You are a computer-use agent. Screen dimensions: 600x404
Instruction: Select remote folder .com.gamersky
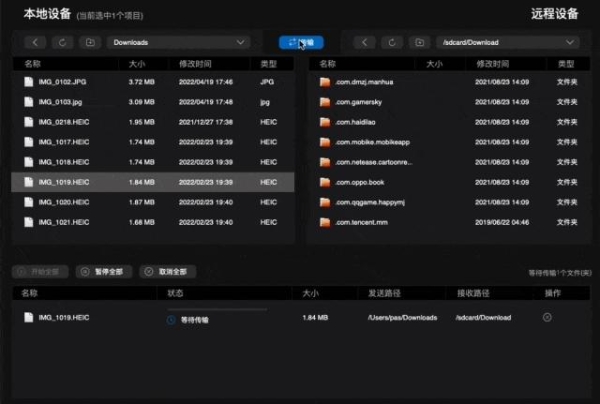coord(450,102)
